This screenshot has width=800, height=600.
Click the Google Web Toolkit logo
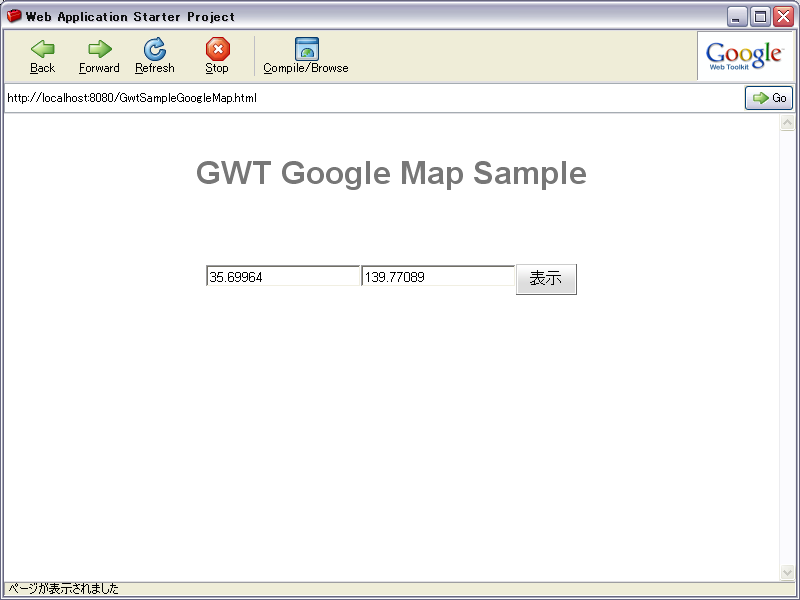coord(744,56)
